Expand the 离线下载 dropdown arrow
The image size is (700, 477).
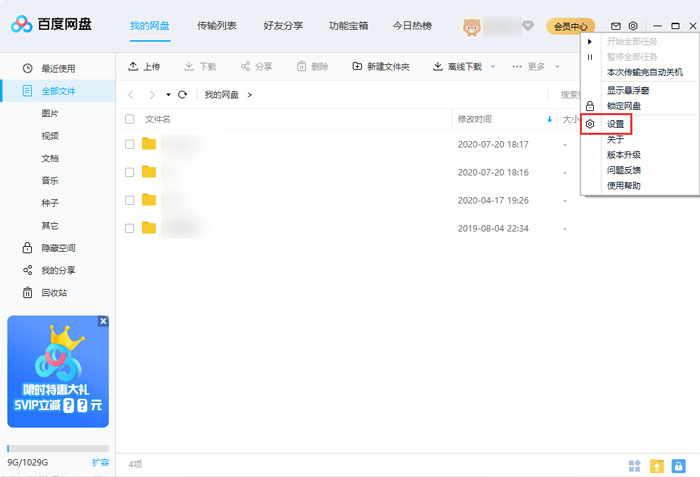click(x=491, y=67)
